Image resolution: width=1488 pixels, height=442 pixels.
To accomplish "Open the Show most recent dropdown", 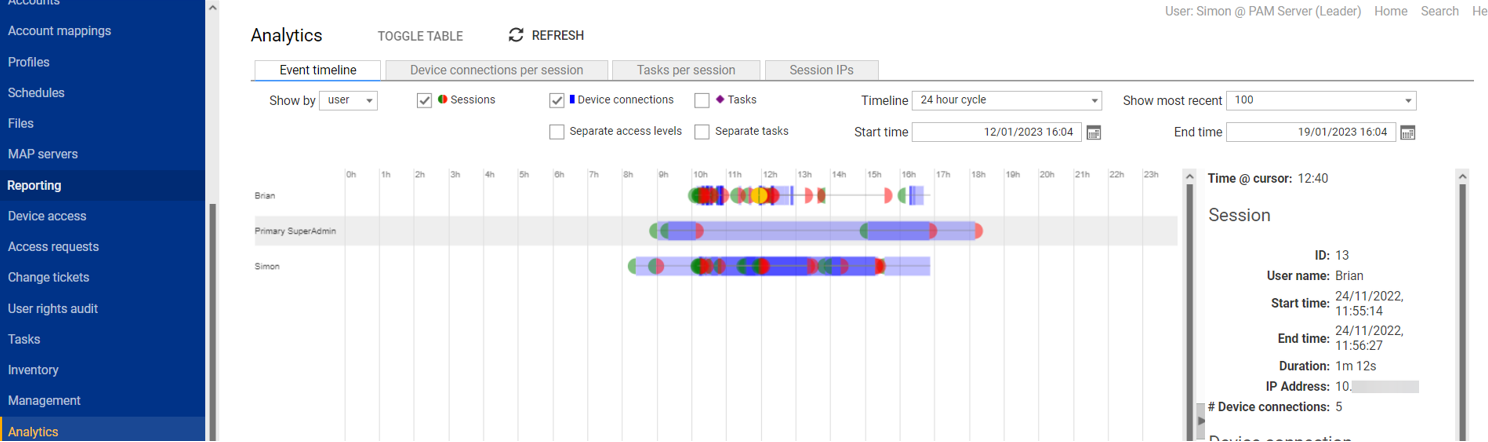I will click(1321, 100).
